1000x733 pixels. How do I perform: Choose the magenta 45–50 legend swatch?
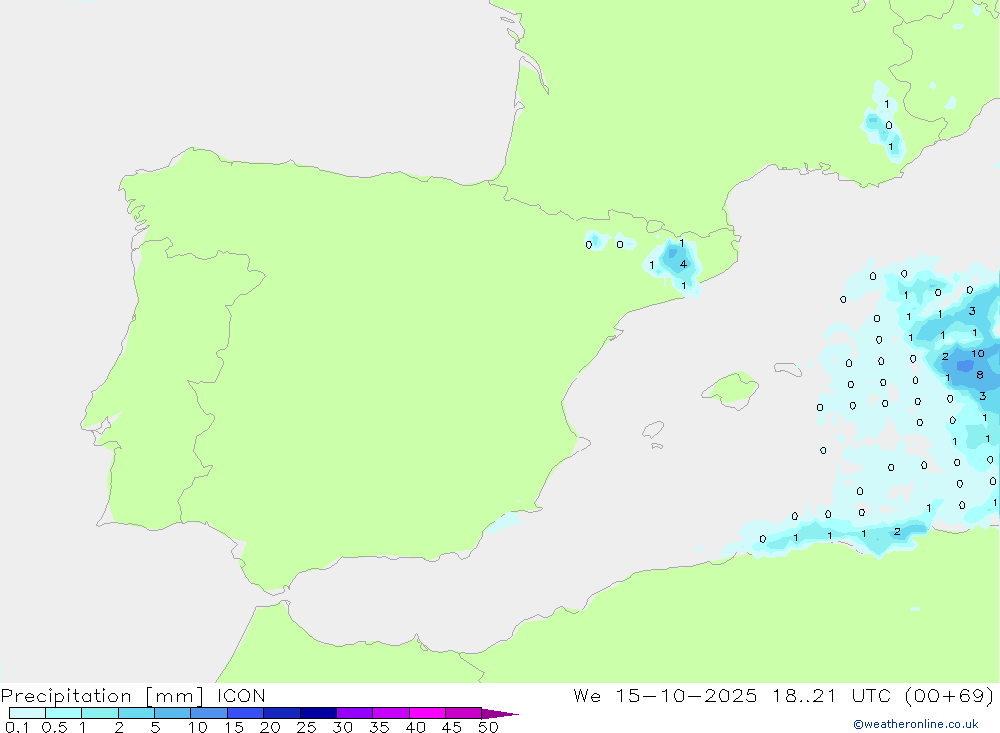pyautogui.click(x=463, y=713)
